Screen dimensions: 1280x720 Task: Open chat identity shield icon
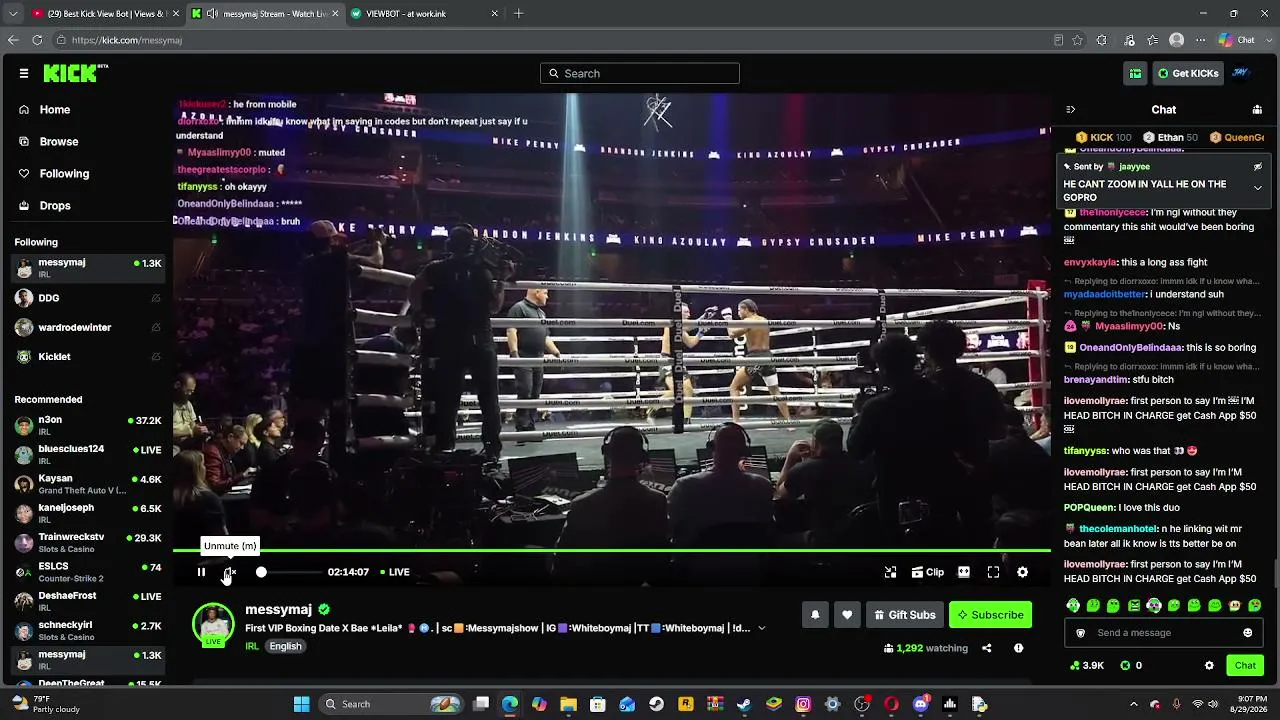tap(1080, 633)
